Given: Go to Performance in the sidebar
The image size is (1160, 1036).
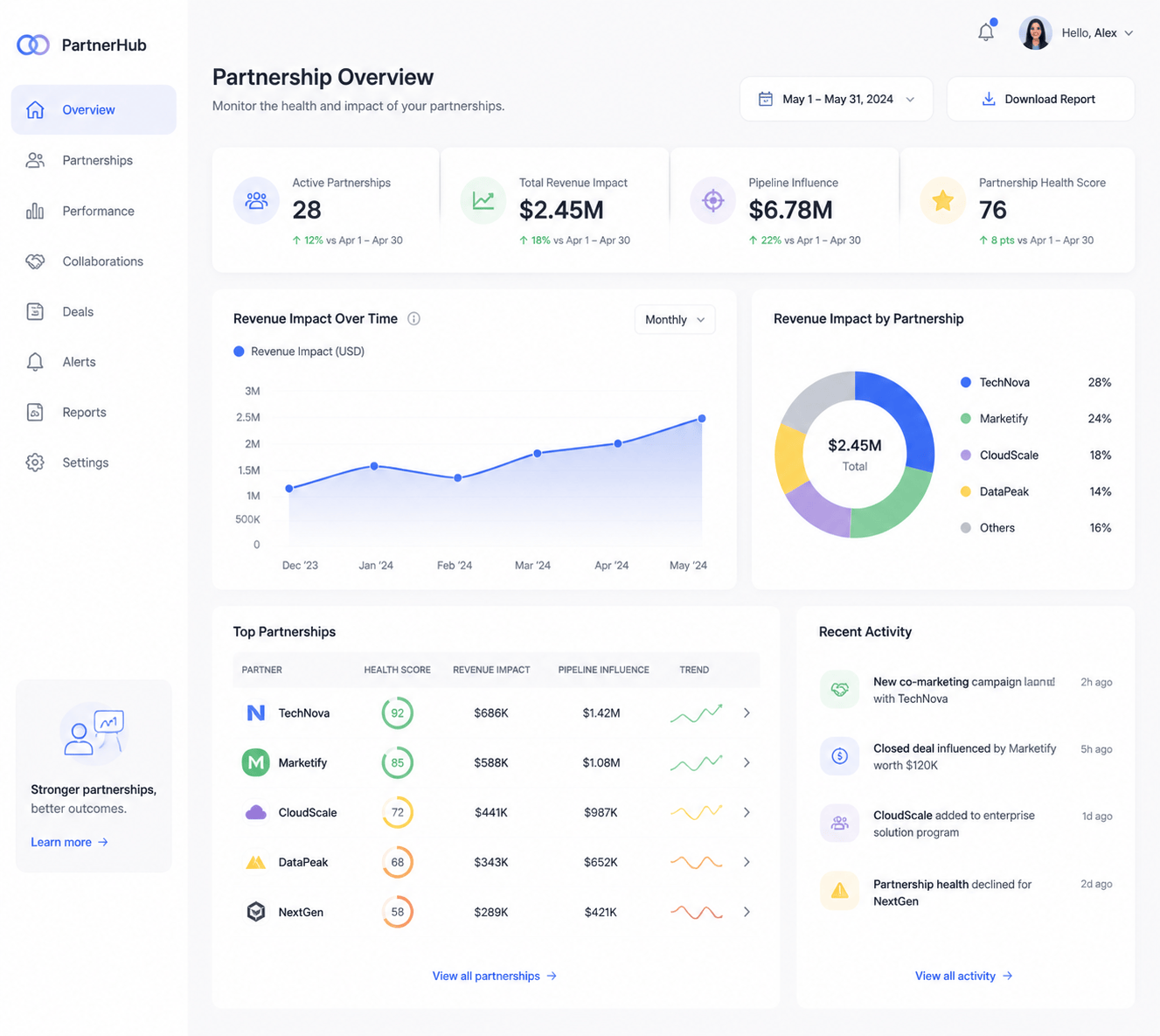Looking at the screenshot, I should pos(94,211).
